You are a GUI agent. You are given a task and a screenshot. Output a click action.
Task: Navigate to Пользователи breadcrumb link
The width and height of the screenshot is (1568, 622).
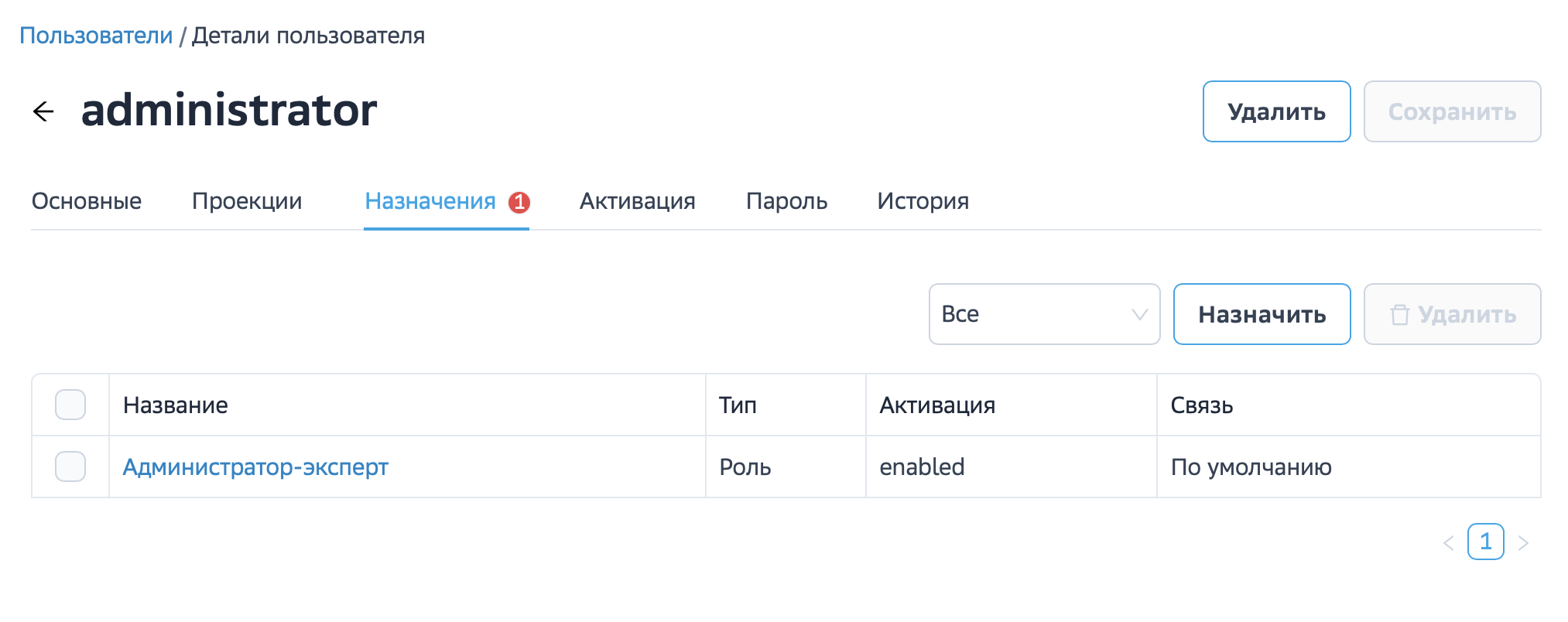96,36
